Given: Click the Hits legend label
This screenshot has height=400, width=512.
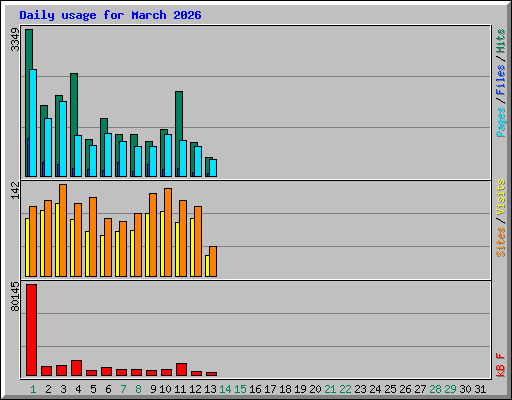Looking at the screenshot, I should click(501, 41).
